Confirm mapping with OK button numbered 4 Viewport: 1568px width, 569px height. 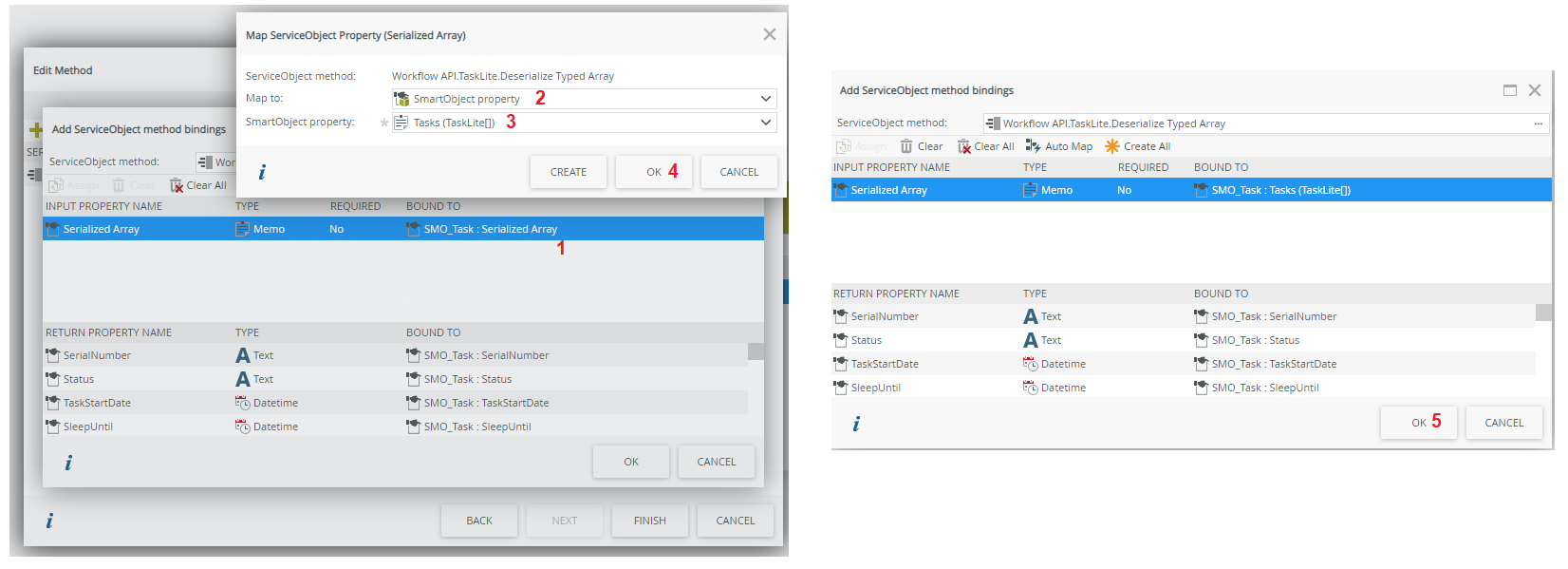[x=654, y=172]
